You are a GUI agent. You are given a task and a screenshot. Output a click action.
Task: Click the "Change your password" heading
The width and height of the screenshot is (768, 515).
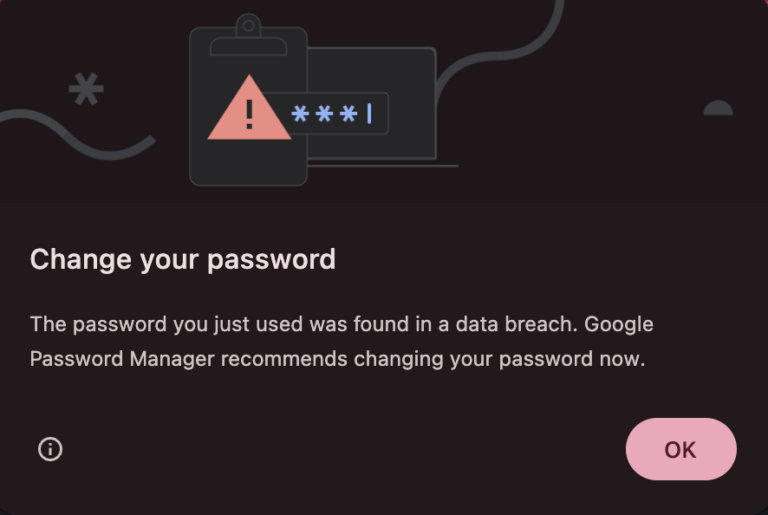click(x=182, y=260)
